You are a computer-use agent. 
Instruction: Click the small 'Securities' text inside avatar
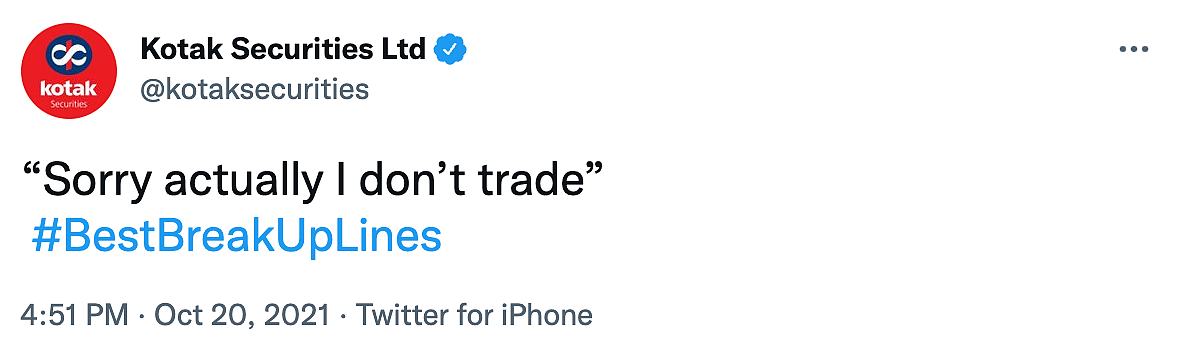coord(69,105)
